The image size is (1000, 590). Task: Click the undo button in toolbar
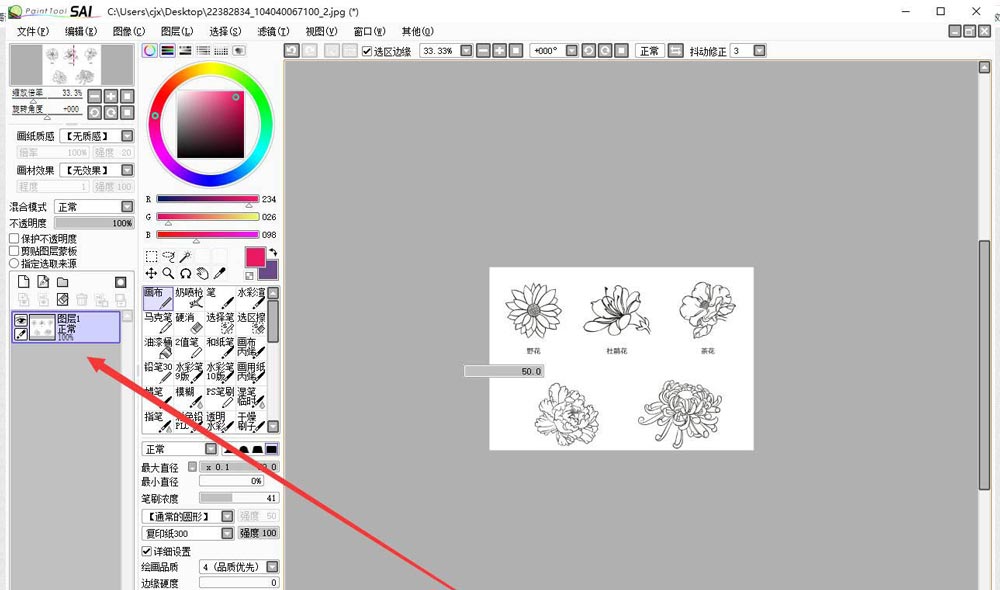[x=291, y=50]
